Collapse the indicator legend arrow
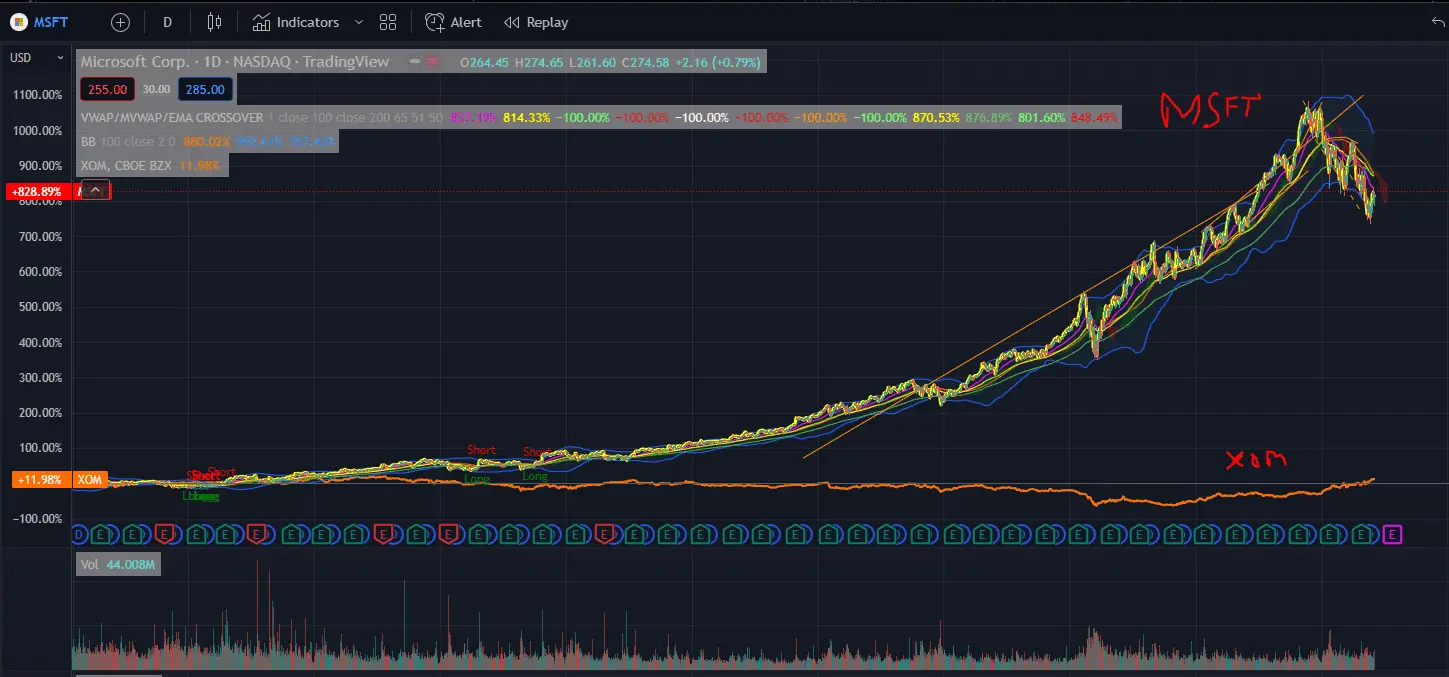Screen dimensions: 1449x677 (x=96, y=189)
